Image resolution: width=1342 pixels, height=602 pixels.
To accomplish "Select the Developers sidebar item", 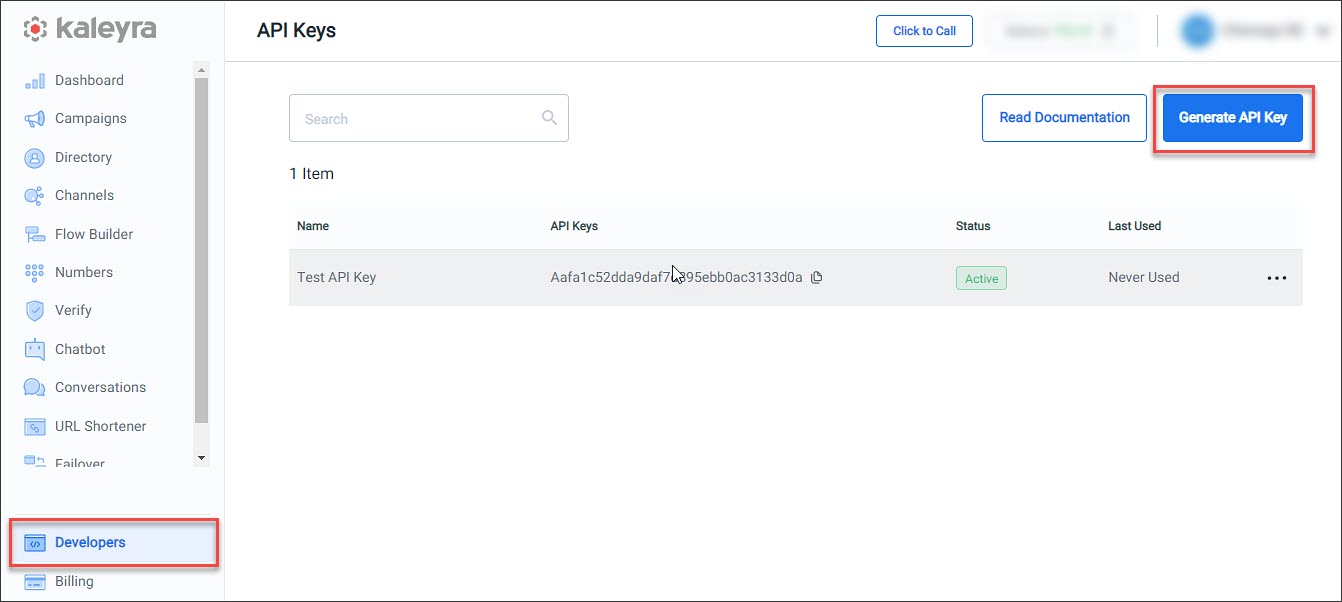I will [x=90, y=542].
